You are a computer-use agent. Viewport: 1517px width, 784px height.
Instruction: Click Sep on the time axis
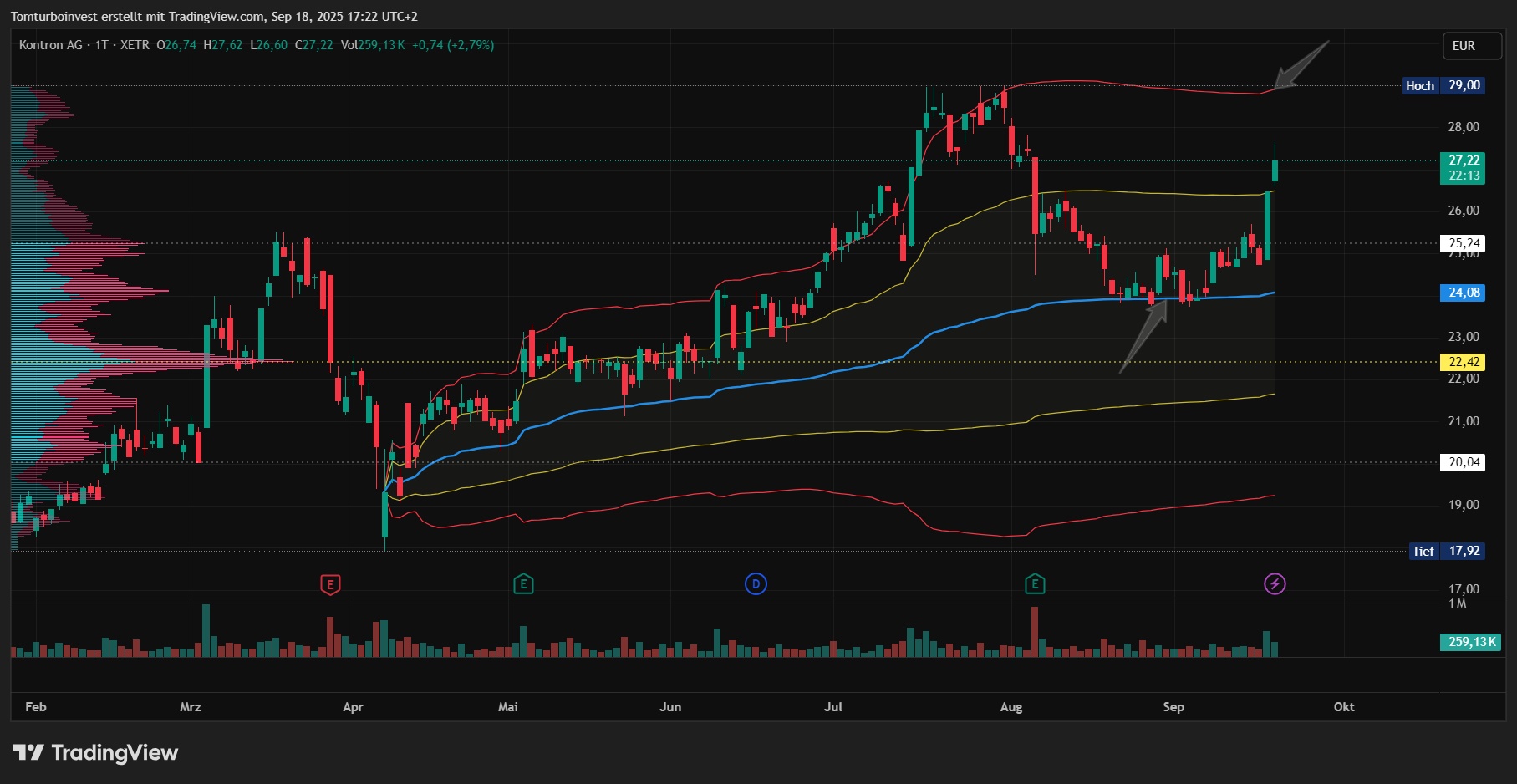(1173, 706)
